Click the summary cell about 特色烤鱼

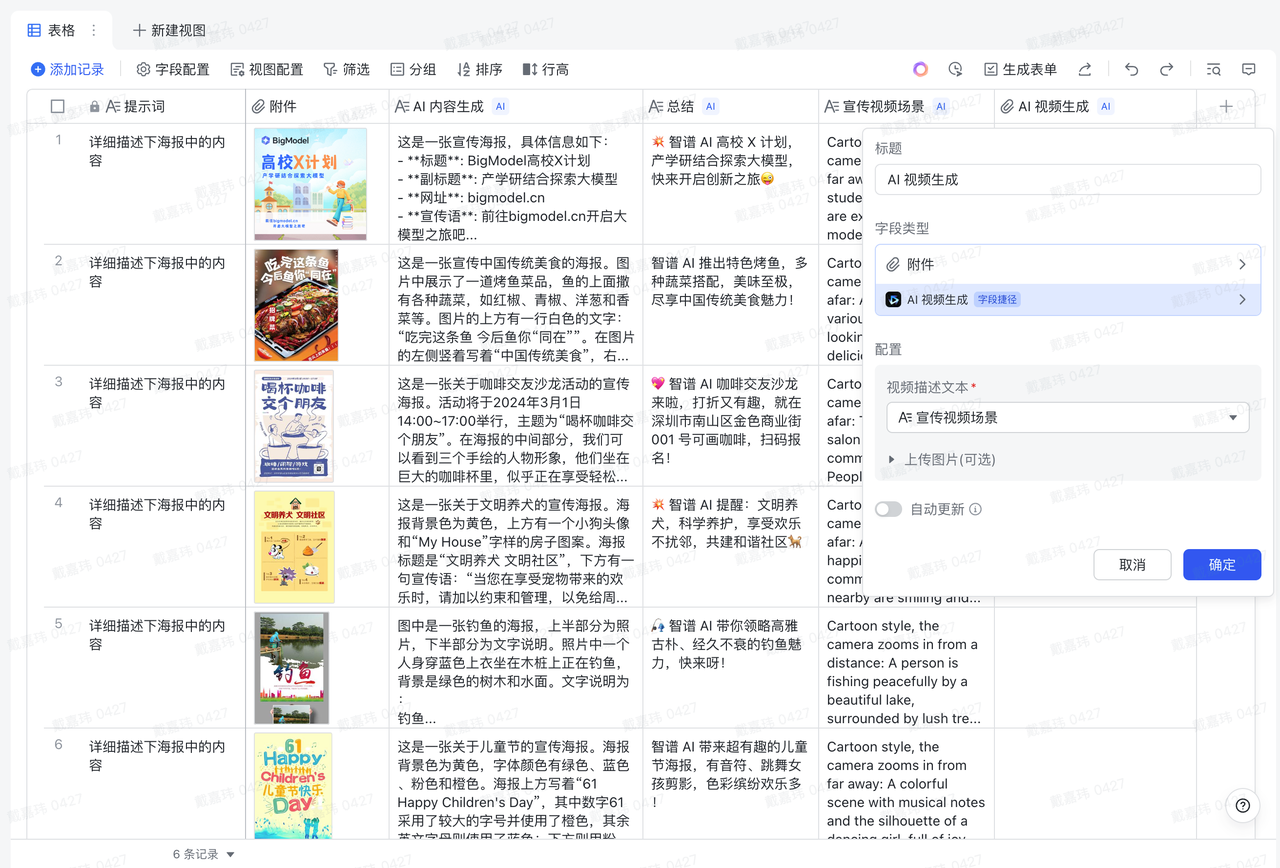pyautogui.click(x=731, y=305)
